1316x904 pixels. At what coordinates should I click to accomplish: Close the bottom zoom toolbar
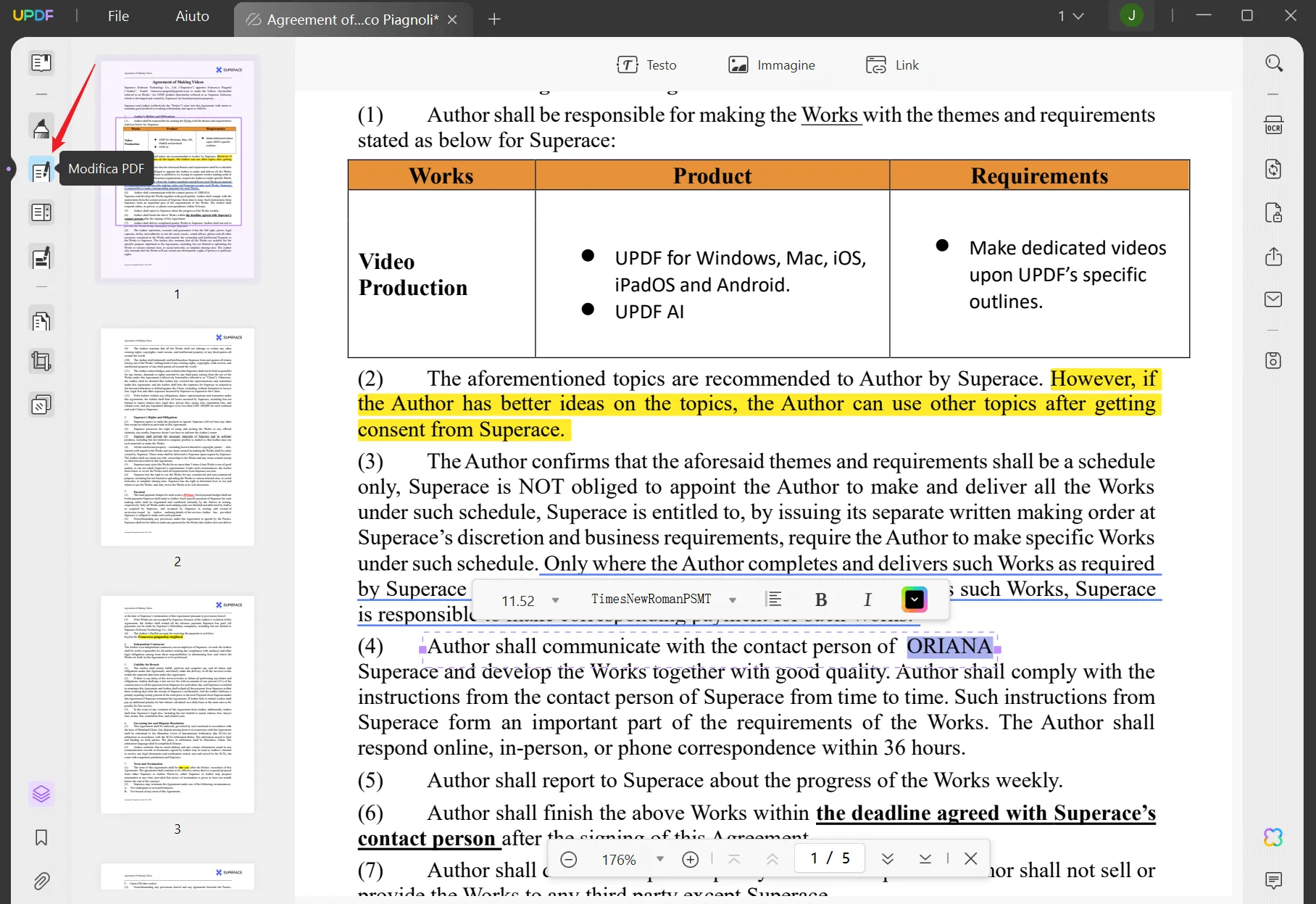click(x=971, y=858)
